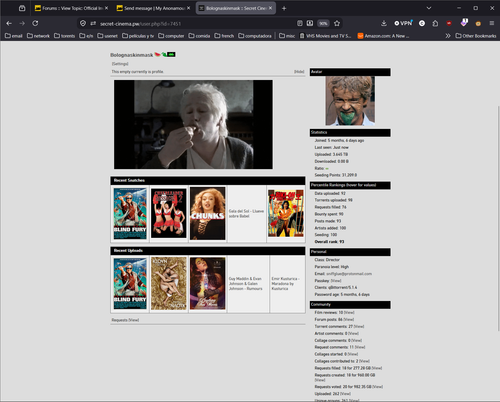Close the Forums View Topic tab
This screenshot has width=500, height=402.
click(106, 8)
